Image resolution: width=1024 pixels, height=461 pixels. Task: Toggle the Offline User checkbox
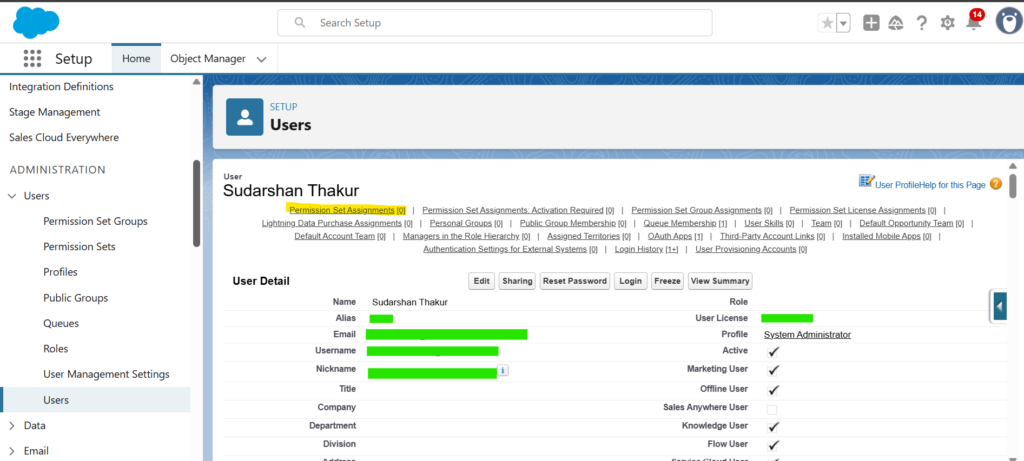pyautogui.click(x=773, y=390)
